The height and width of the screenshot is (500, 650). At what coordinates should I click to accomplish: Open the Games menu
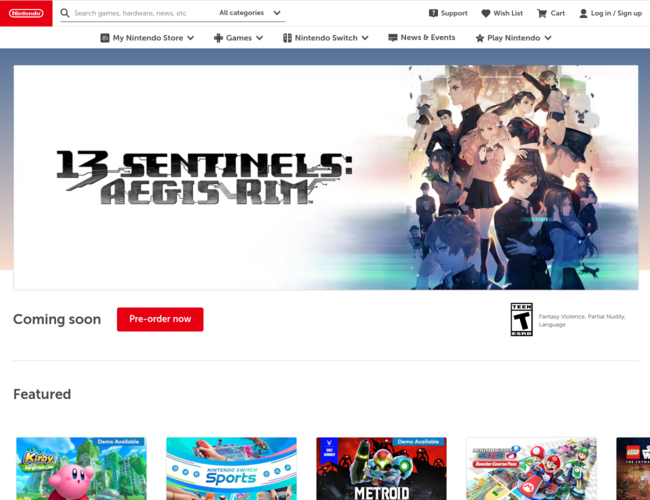click(x=238, y=38)
